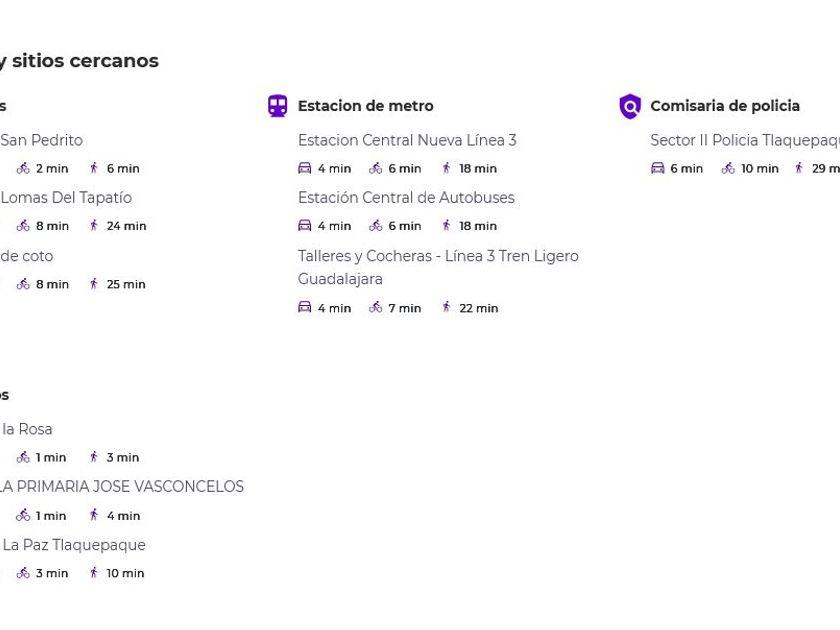The image size is (840, 630).
Task: Click the purple police station shield icon
Action: [630, 106]
